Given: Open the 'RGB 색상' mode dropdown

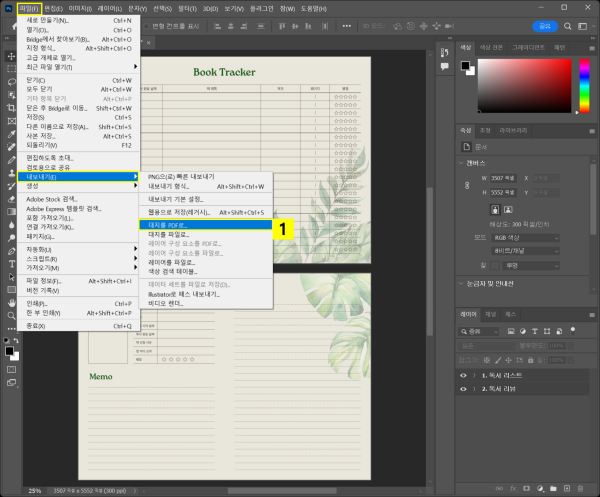Looking at the screenshot, I should (525, 238).
